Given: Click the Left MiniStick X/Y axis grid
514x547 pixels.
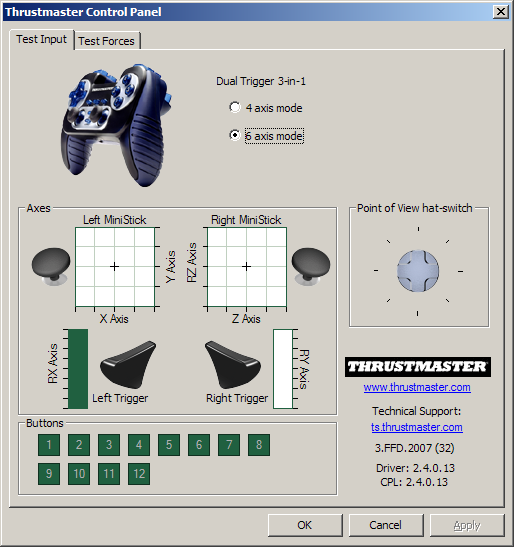Looking at the screenshot, I should 115,267.
